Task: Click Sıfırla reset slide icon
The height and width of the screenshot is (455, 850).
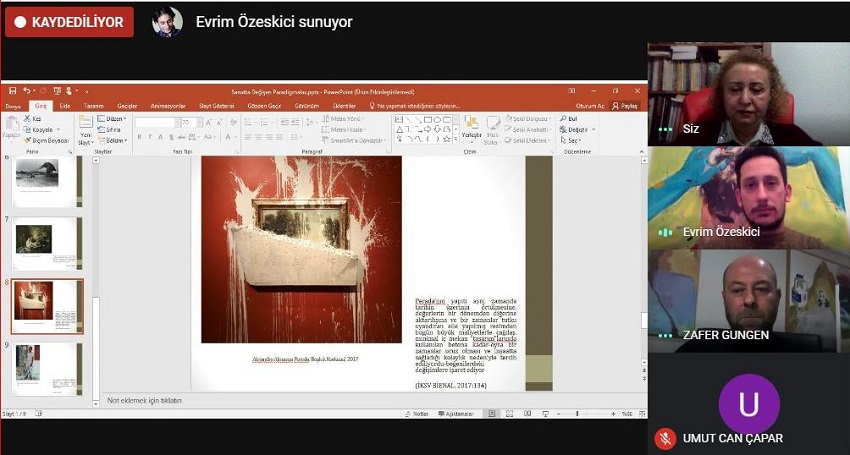Action: click(x=112, y=130)
